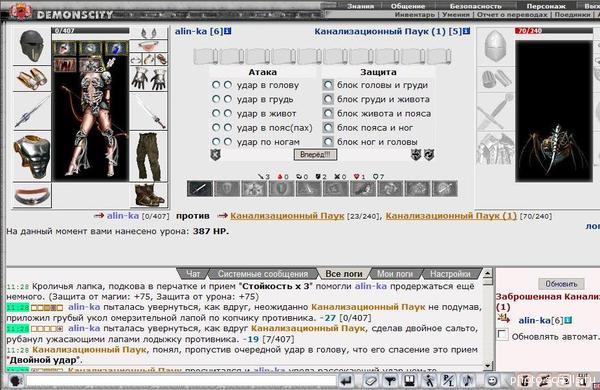
Task: Click the 'Вперед!!!' attack button
Action: pyautogui.click(x=315, y=155)
